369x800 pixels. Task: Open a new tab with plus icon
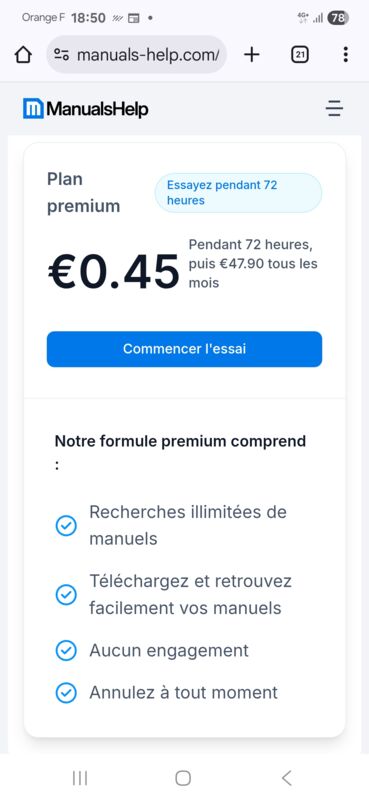(252, 55)
